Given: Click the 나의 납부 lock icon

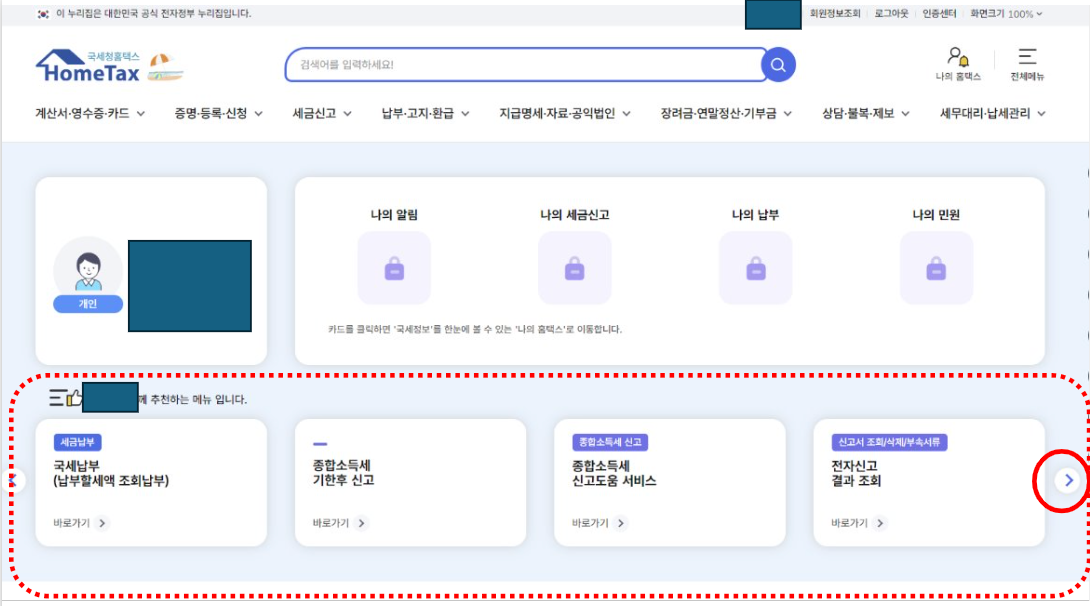Looking at the screenshot, I should (754, 267).
